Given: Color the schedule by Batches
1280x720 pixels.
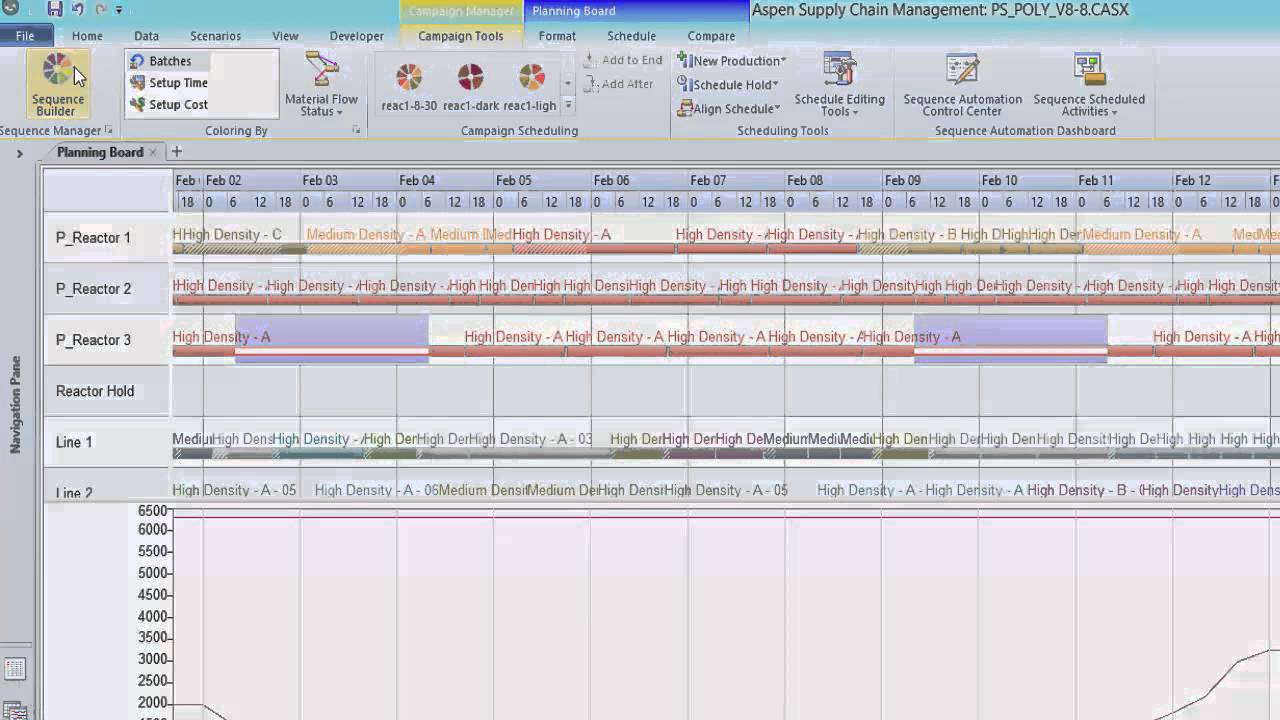Looking at the screenshot, I should click(x=169, y=61).
